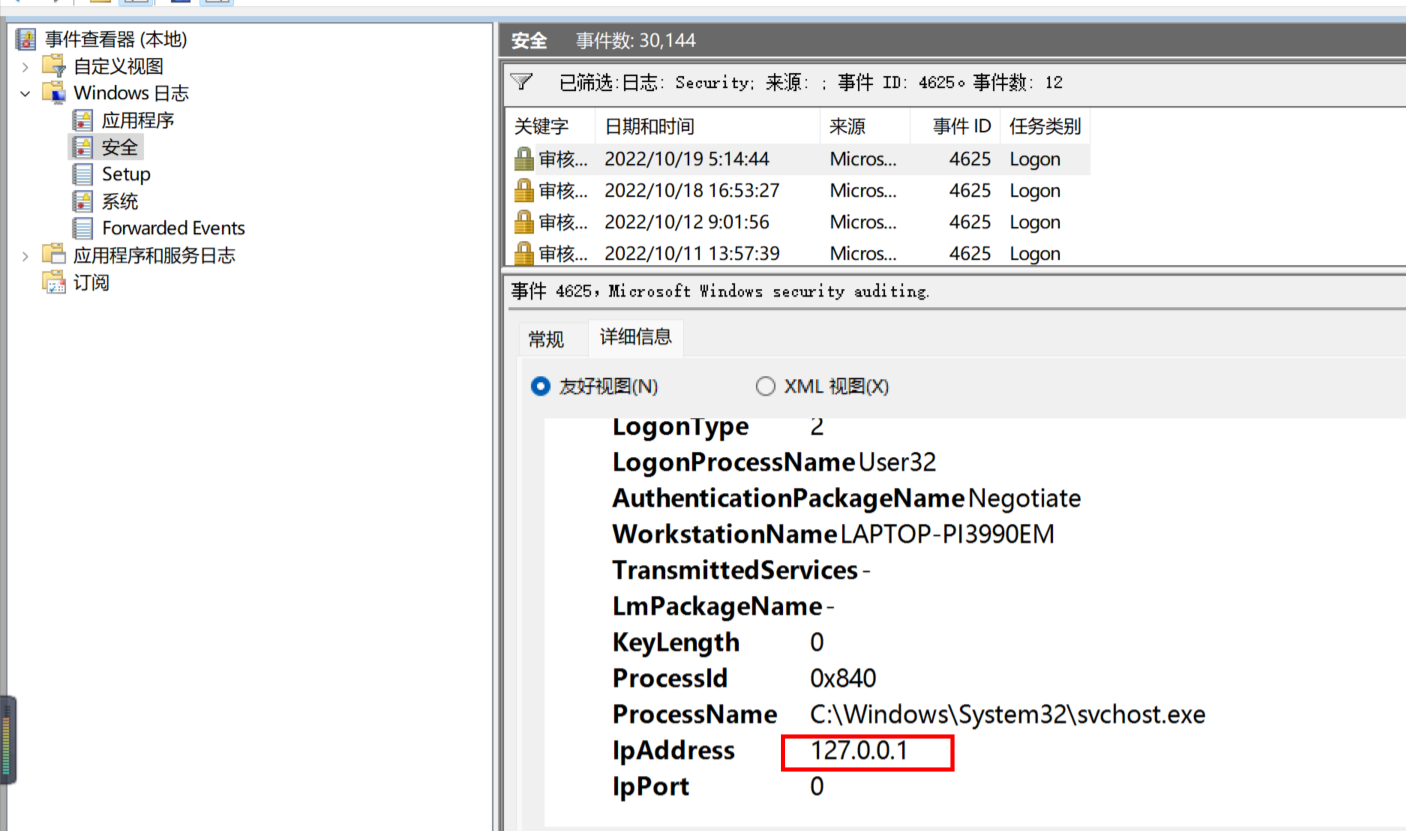Viewport: 1406px width, 831px height.
Task: Click the 系统 log icon
Action: [x=83, y=201]
